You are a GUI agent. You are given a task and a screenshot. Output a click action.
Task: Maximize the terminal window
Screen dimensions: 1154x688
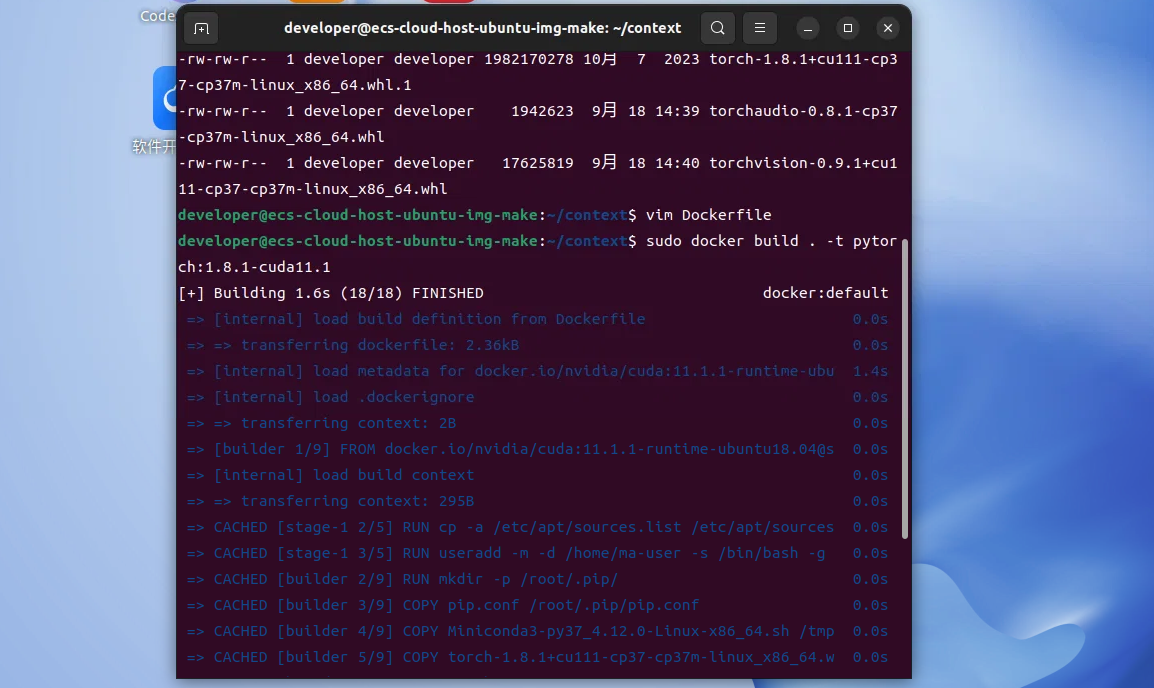848,28
